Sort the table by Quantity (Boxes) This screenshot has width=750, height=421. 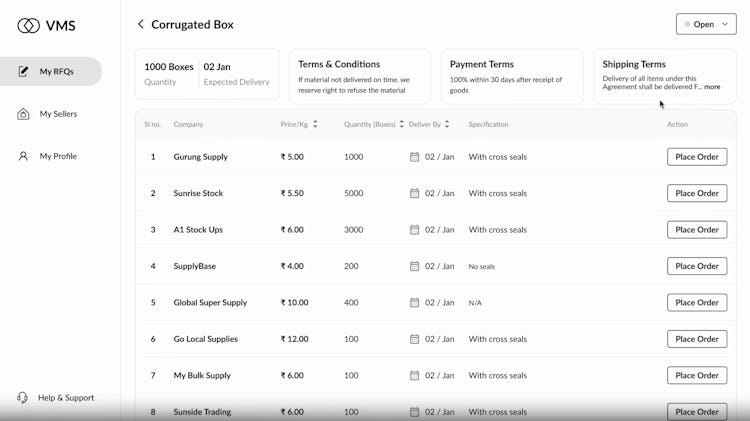point(401,125)
